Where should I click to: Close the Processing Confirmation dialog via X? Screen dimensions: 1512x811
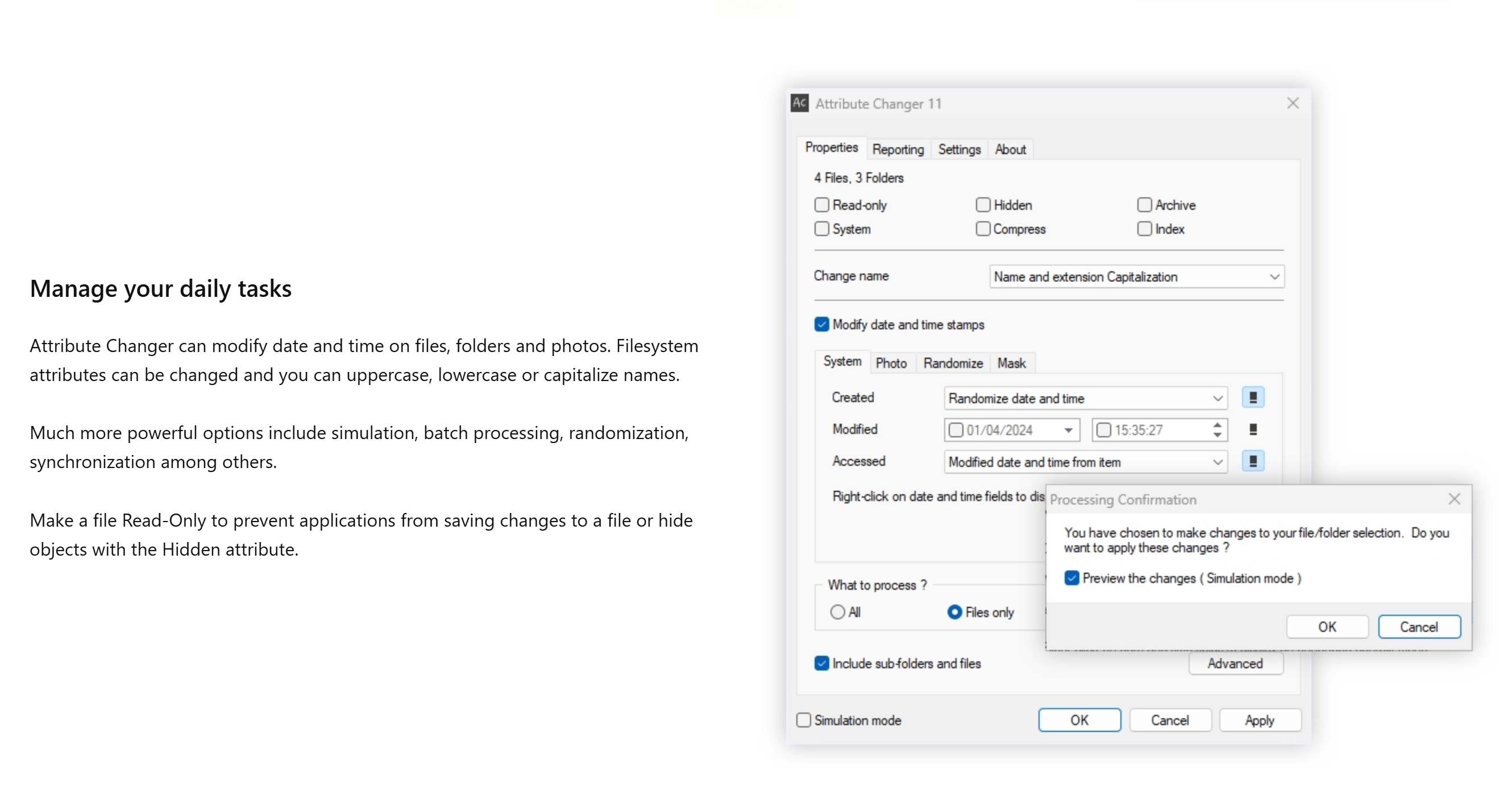pyautogui.click(x=1454, y=499)
